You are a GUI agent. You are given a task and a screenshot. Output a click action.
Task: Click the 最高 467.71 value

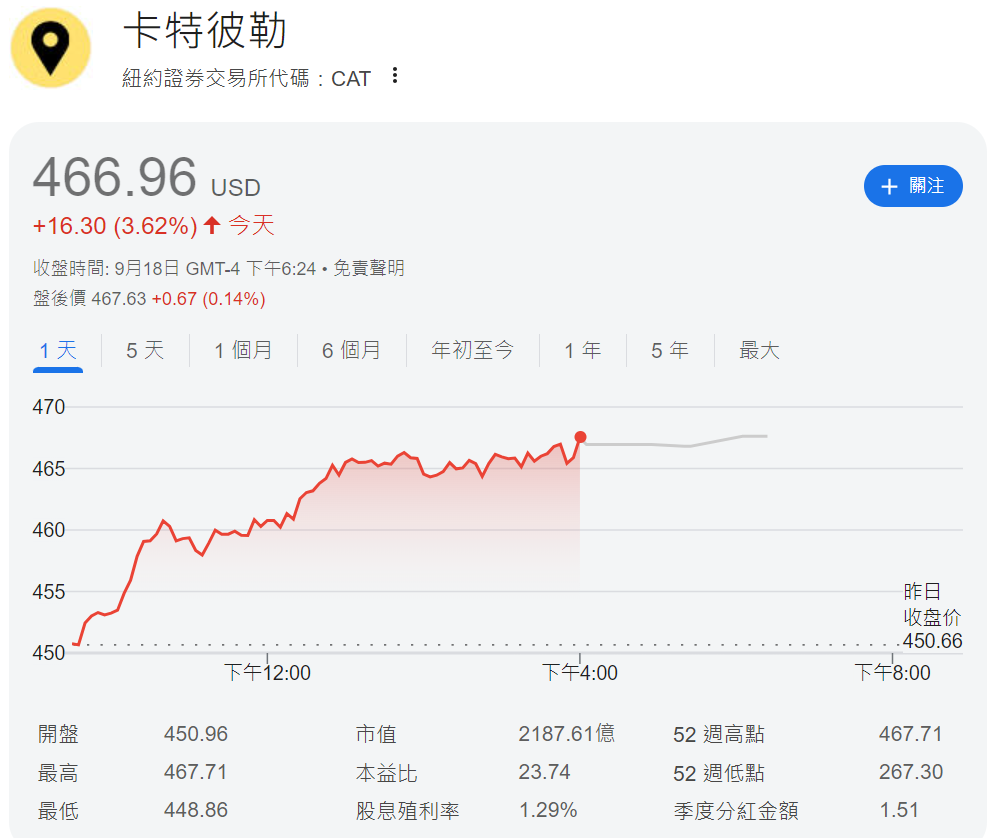tap(196, 772)
